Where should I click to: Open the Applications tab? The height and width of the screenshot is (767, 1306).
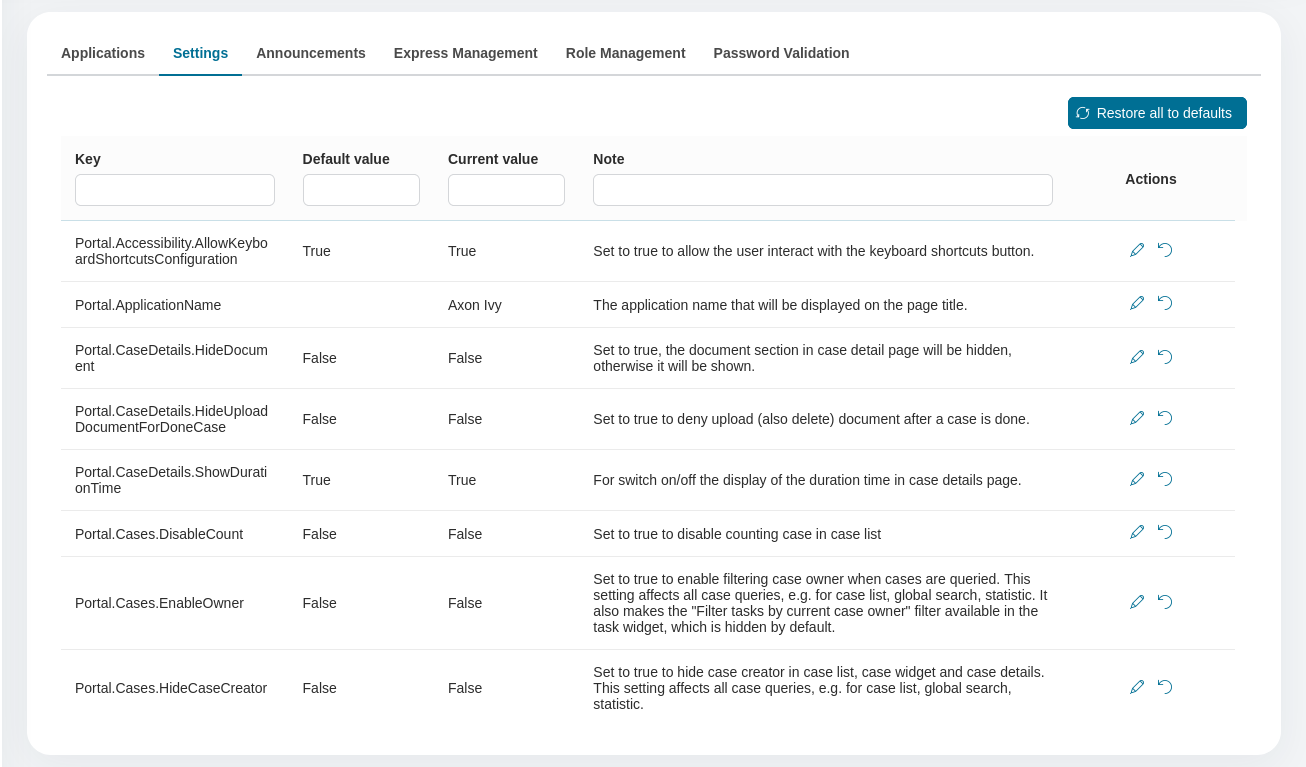coord(103,53)
